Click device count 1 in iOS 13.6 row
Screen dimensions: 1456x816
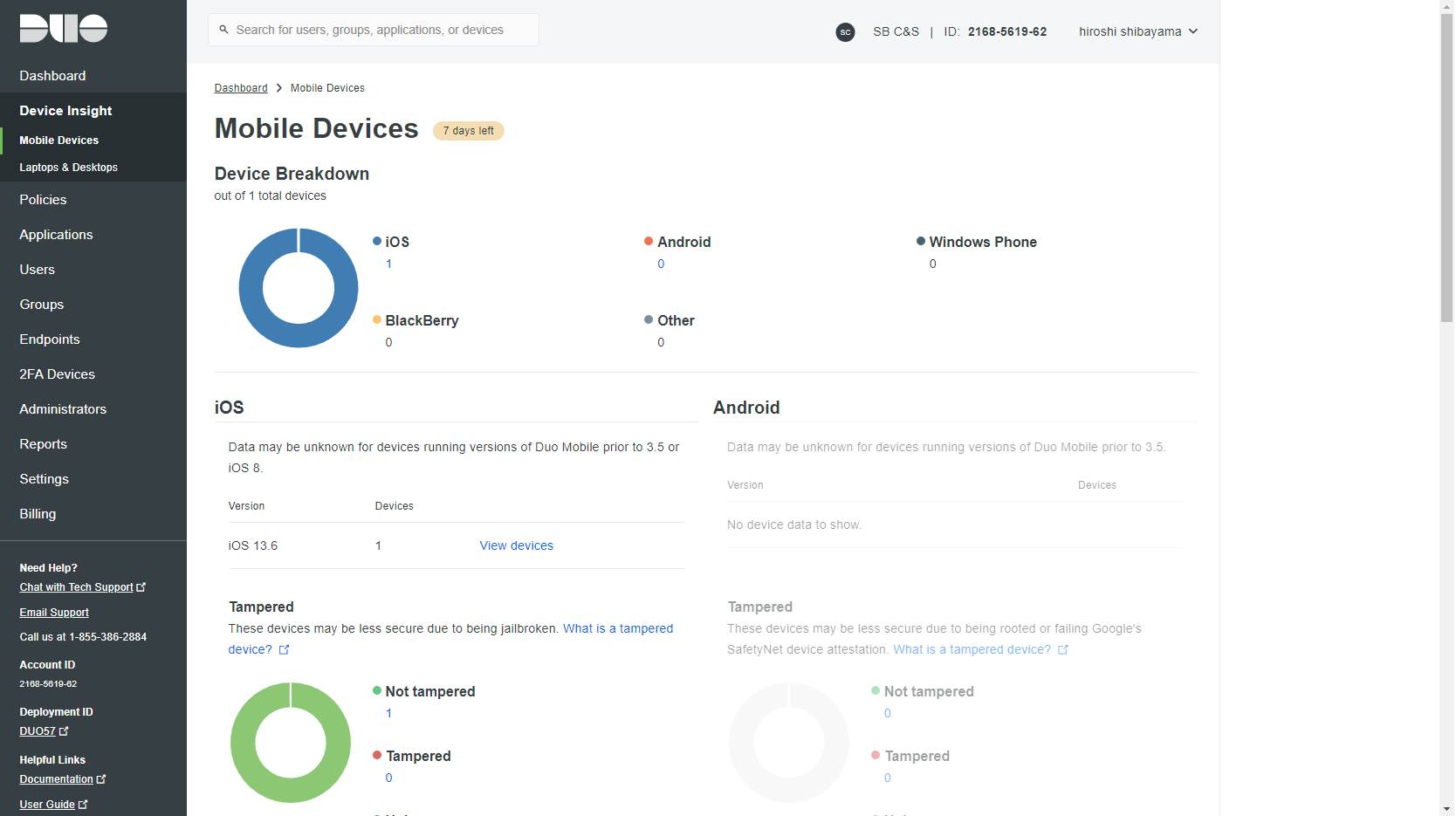pyautogui.click(x=379, y=545)
